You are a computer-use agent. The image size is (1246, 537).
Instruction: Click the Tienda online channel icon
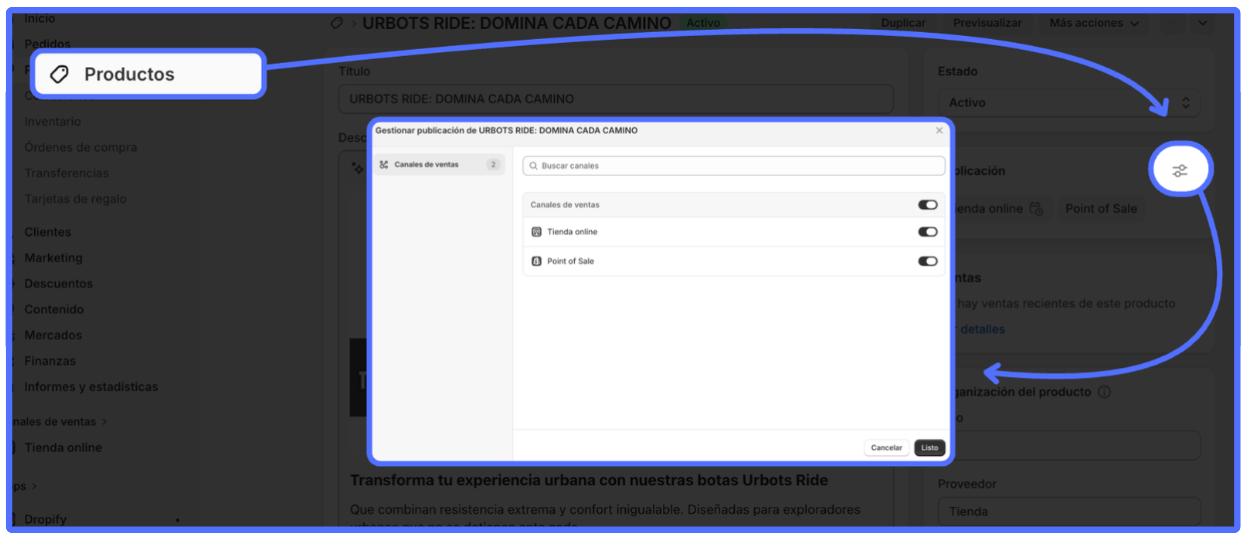[536, 232]
